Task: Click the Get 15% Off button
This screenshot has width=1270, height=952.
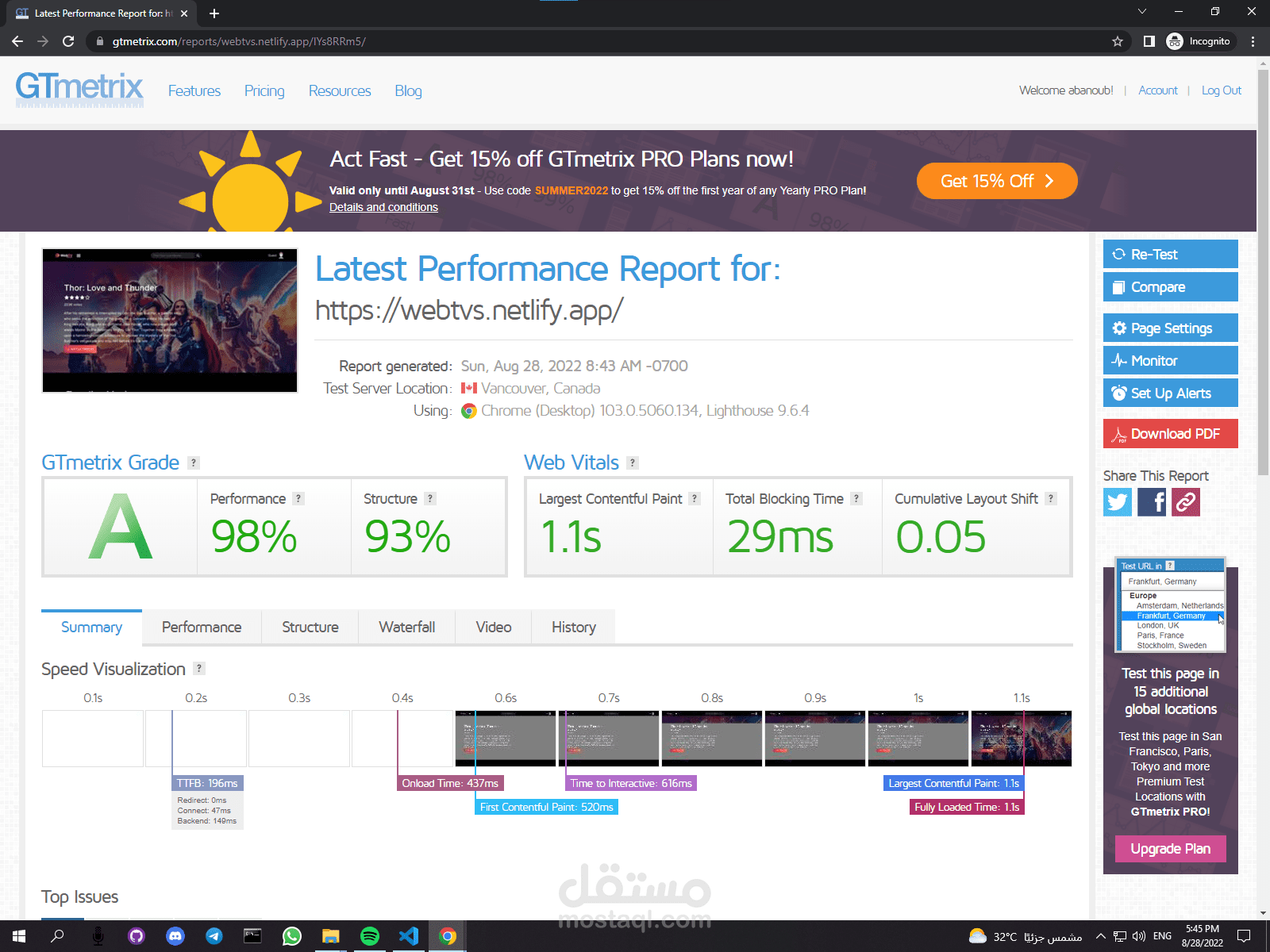Action: coord(997,181)
